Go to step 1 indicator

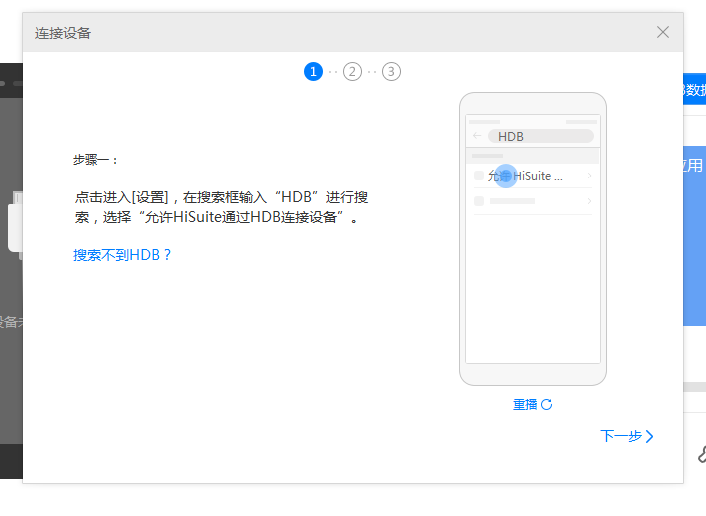click(313, 72)
